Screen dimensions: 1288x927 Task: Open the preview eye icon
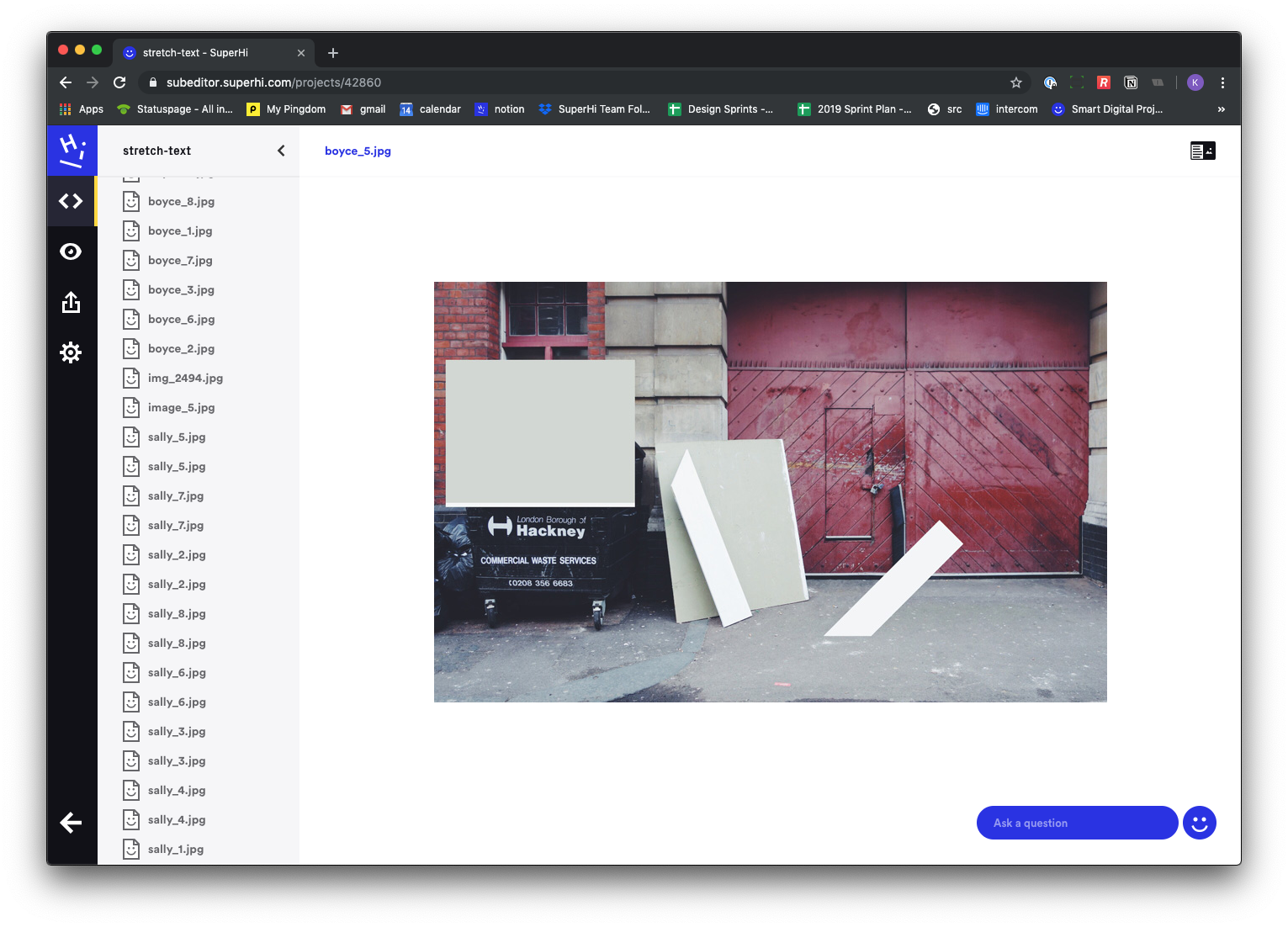(x=72, y=251)
